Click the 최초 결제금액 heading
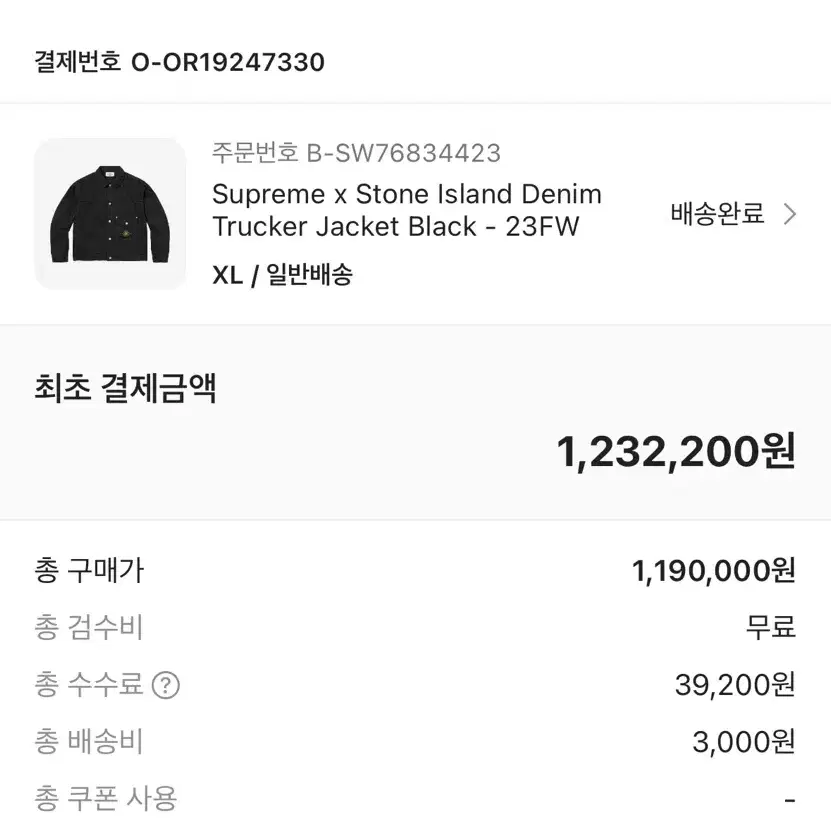Screen dimensions: 831x831 tap(126, 388)
